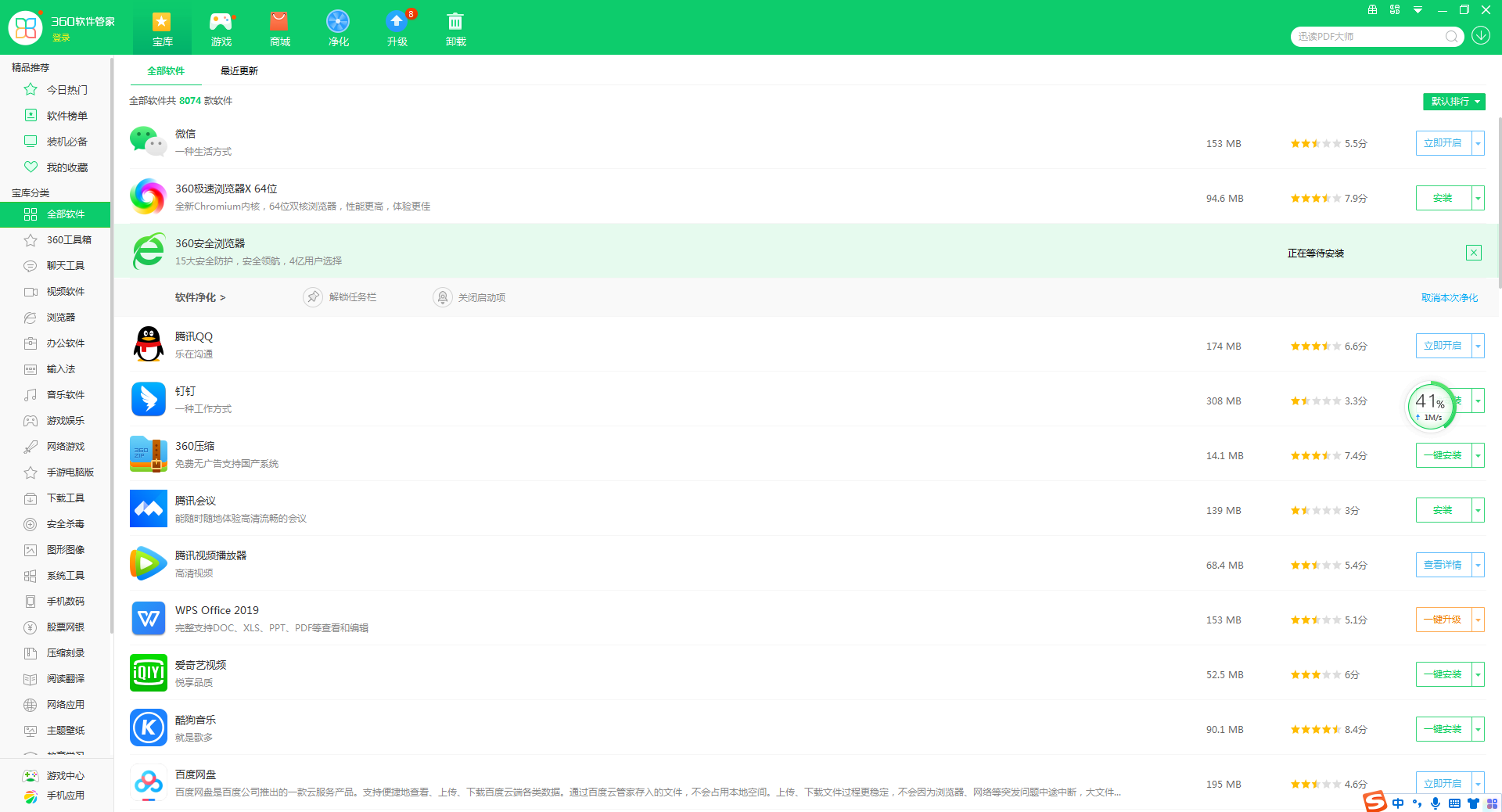Open the download manager arrow icon
Viewport: 1502px width, 812px height.
pyautogui.click(x=1481, y=35)
